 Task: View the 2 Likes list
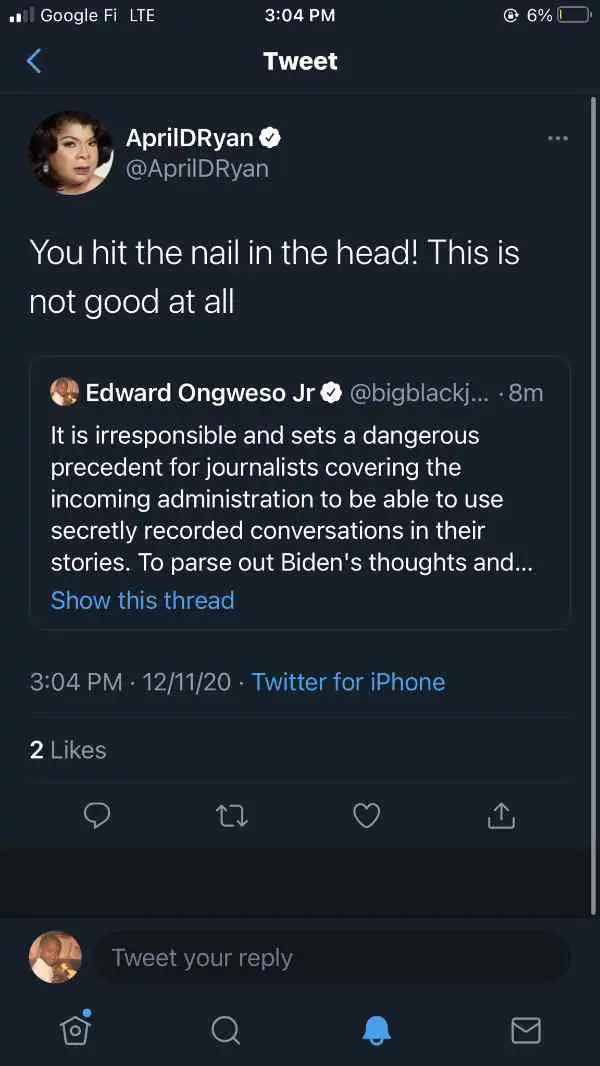[x=68, y=750]
